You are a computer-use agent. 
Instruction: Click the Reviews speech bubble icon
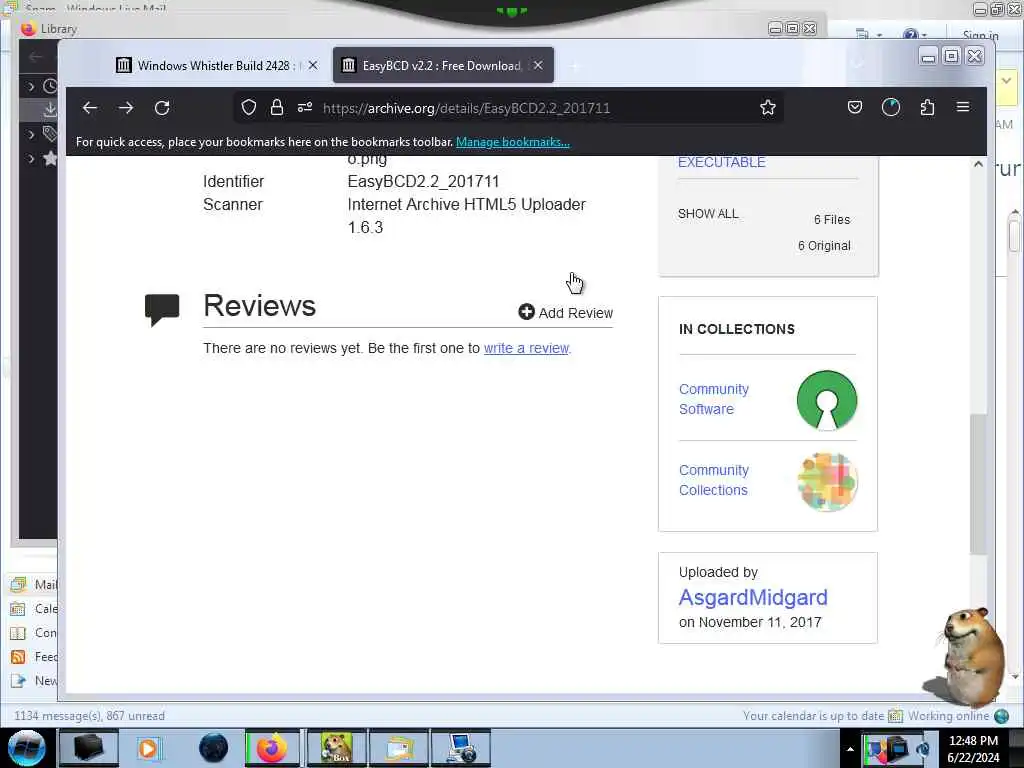(x=162, y=310)
